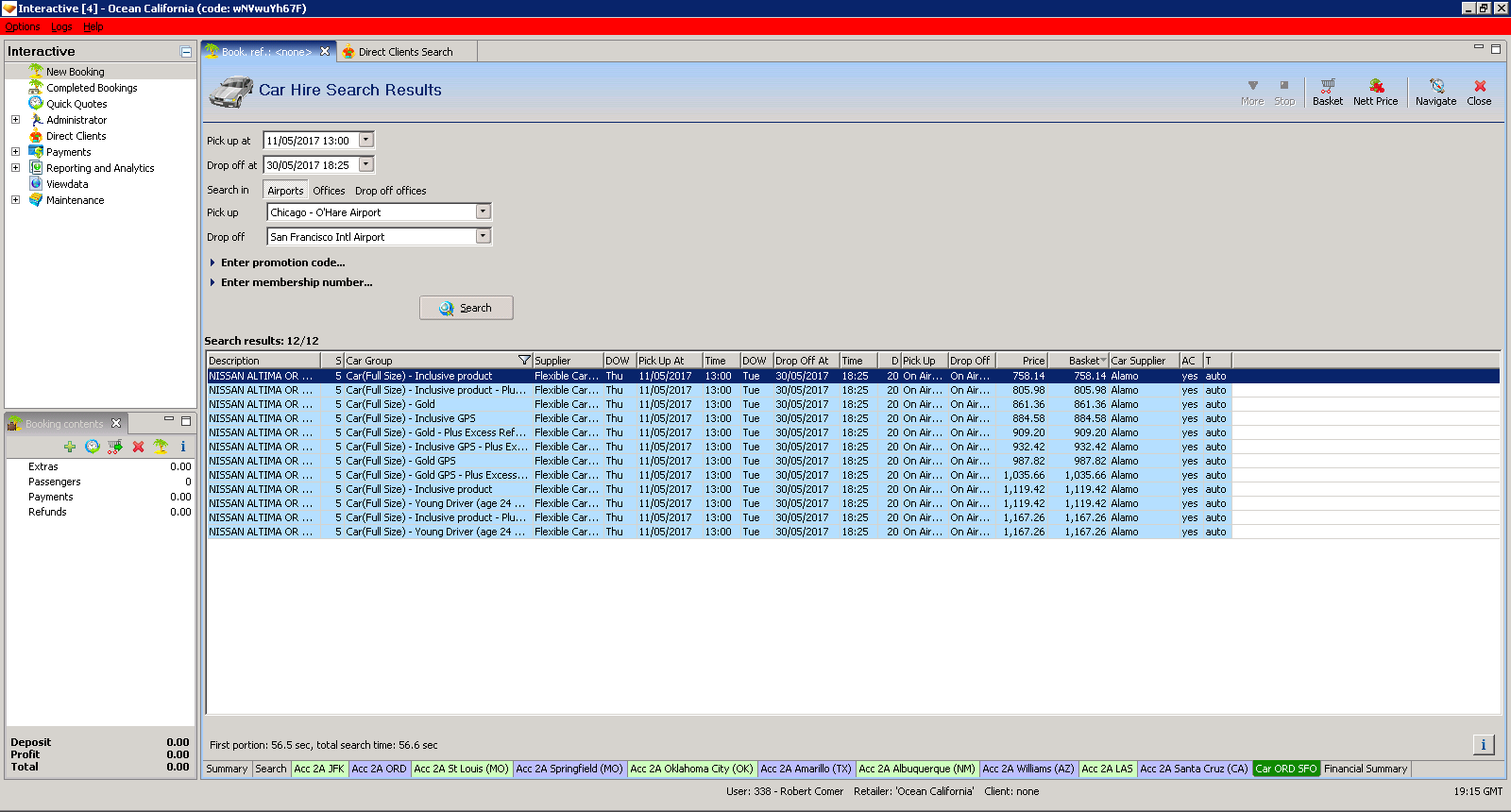
Task: Open the Financial Summary bottom tab
Action: pos(1365,769)
